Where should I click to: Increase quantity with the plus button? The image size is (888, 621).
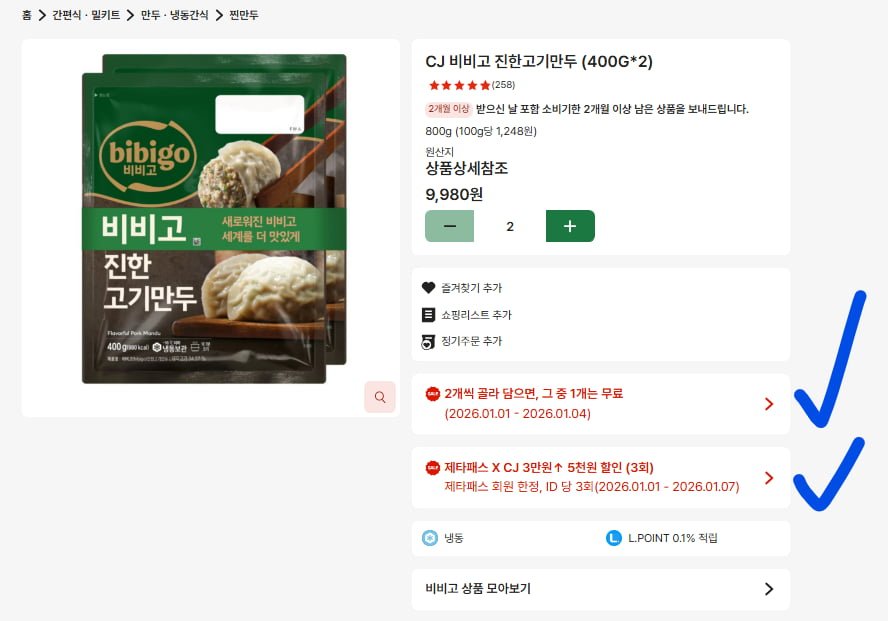(x=570, y=226)
